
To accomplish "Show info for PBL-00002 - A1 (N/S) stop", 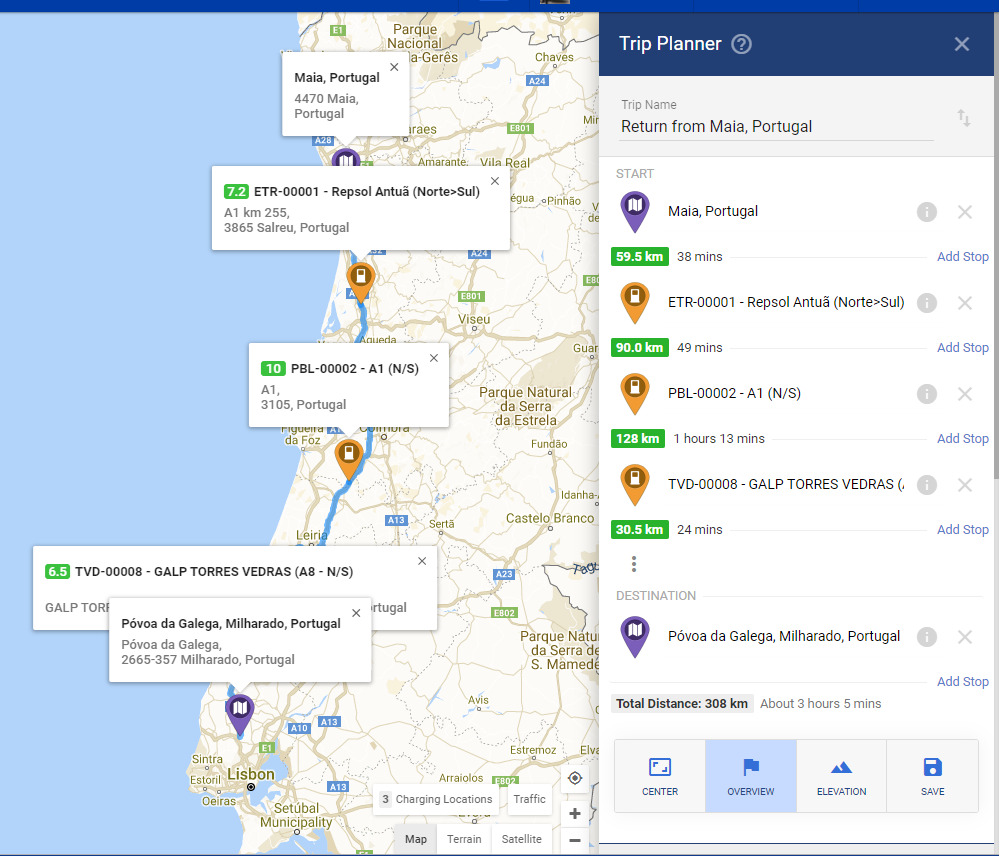I will 927,394.
